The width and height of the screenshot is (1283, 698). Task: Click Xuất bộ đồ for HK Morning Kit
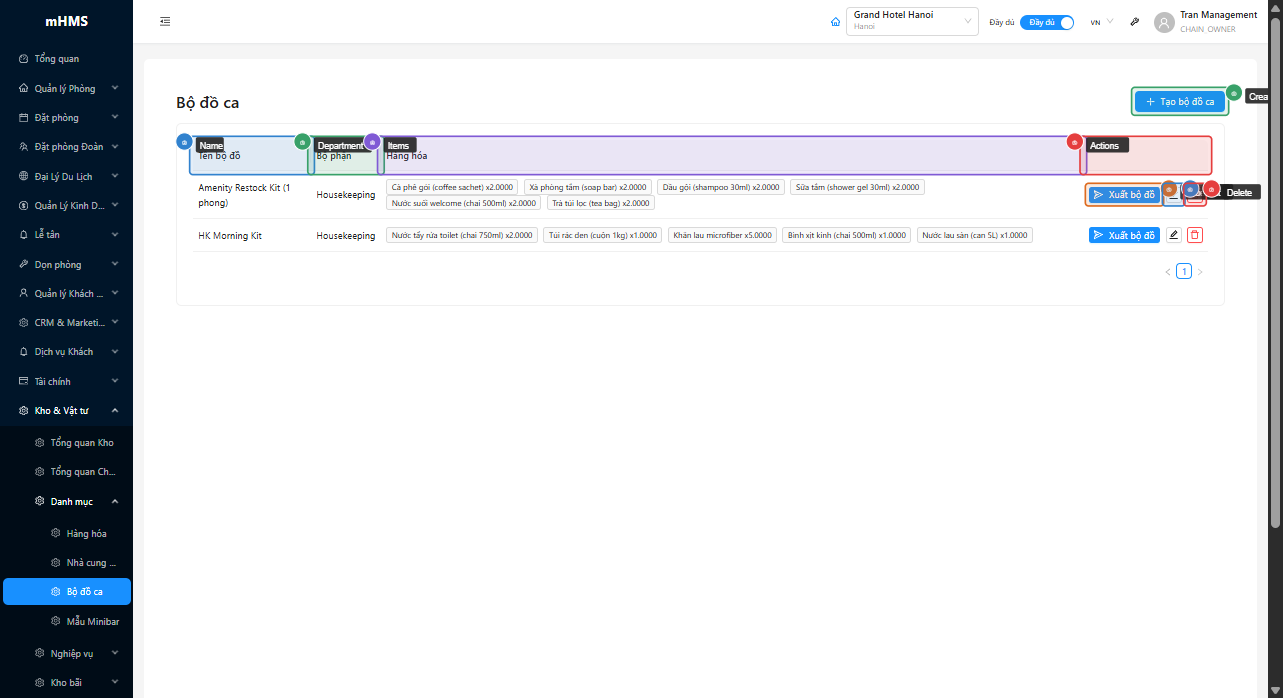pyautogui.click(x=1124, y=235)
